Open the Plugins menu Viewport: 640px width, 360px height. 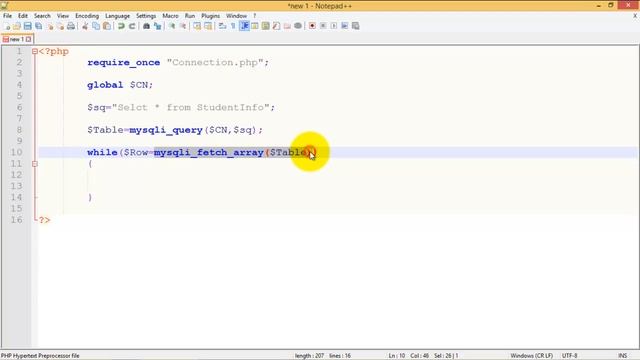(x=211, y=16)
